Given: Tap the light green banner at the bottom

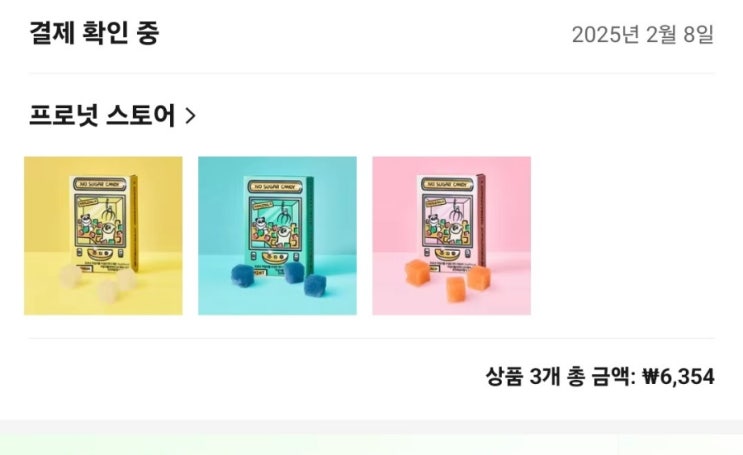Looking at the screenshot, I should (372, 444).
